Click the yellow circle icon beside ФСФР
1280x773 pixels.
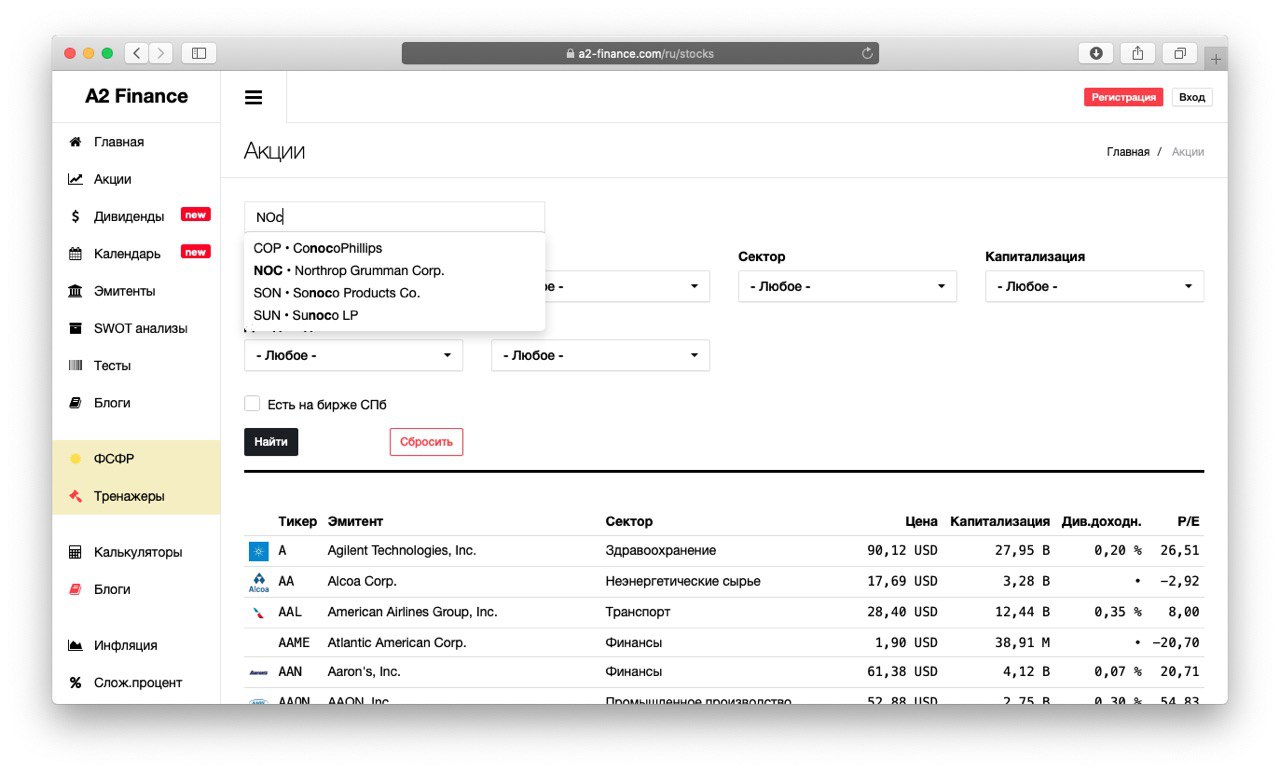tap(75, 459)
